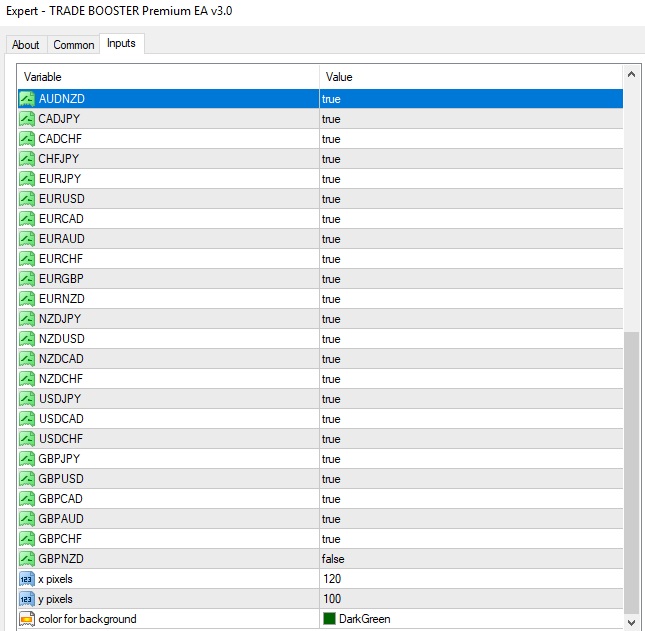
Task: Click the x pixels integer icon
Action: 27,579
